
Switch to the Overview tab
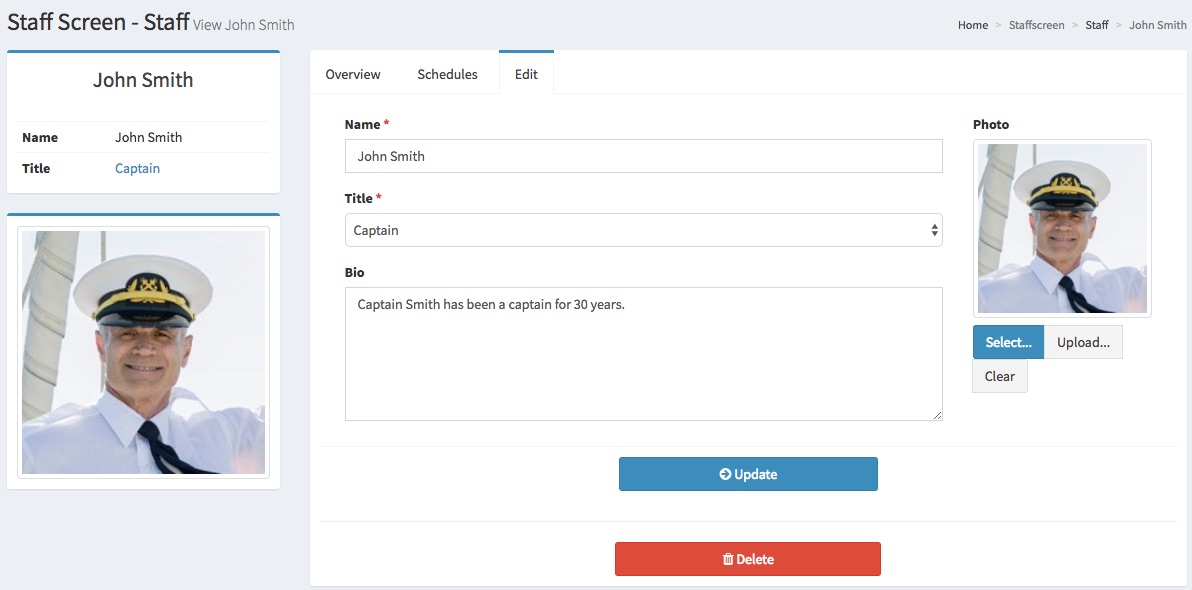click(x=353, y=74)
